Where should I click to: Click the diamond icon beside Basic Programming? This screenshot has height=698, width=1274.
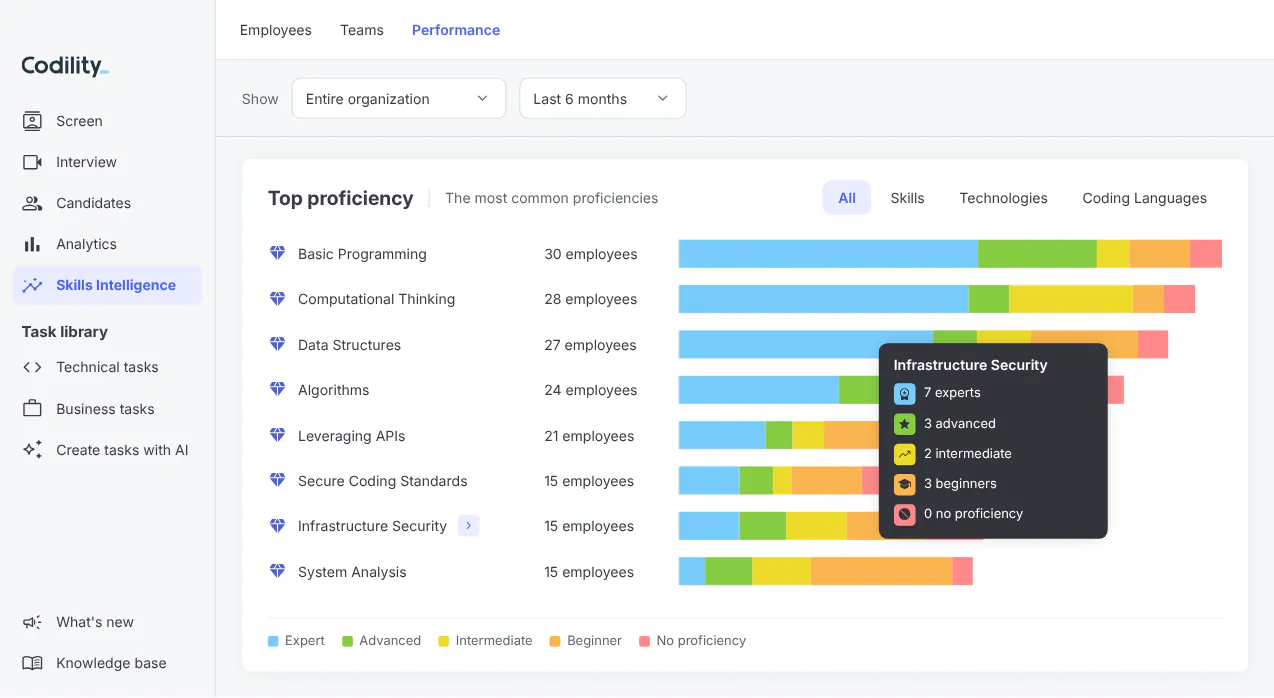278,253
